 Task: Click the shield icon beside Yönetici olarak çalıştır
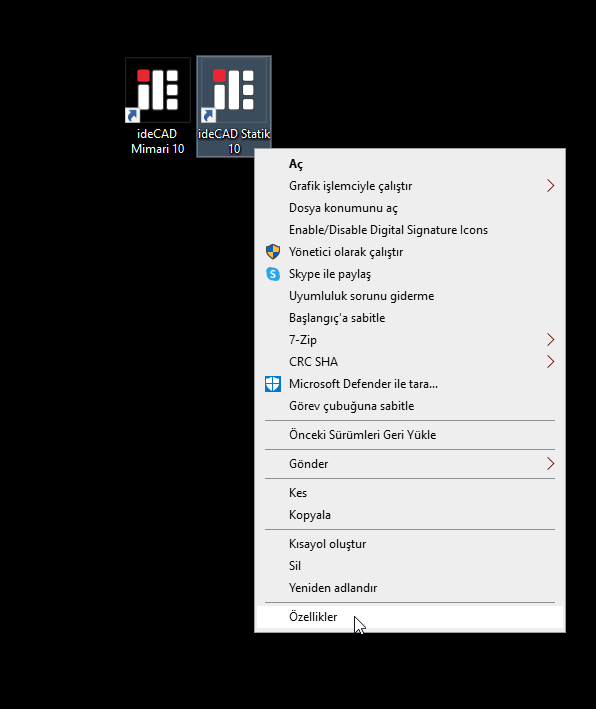click(273, 252)
